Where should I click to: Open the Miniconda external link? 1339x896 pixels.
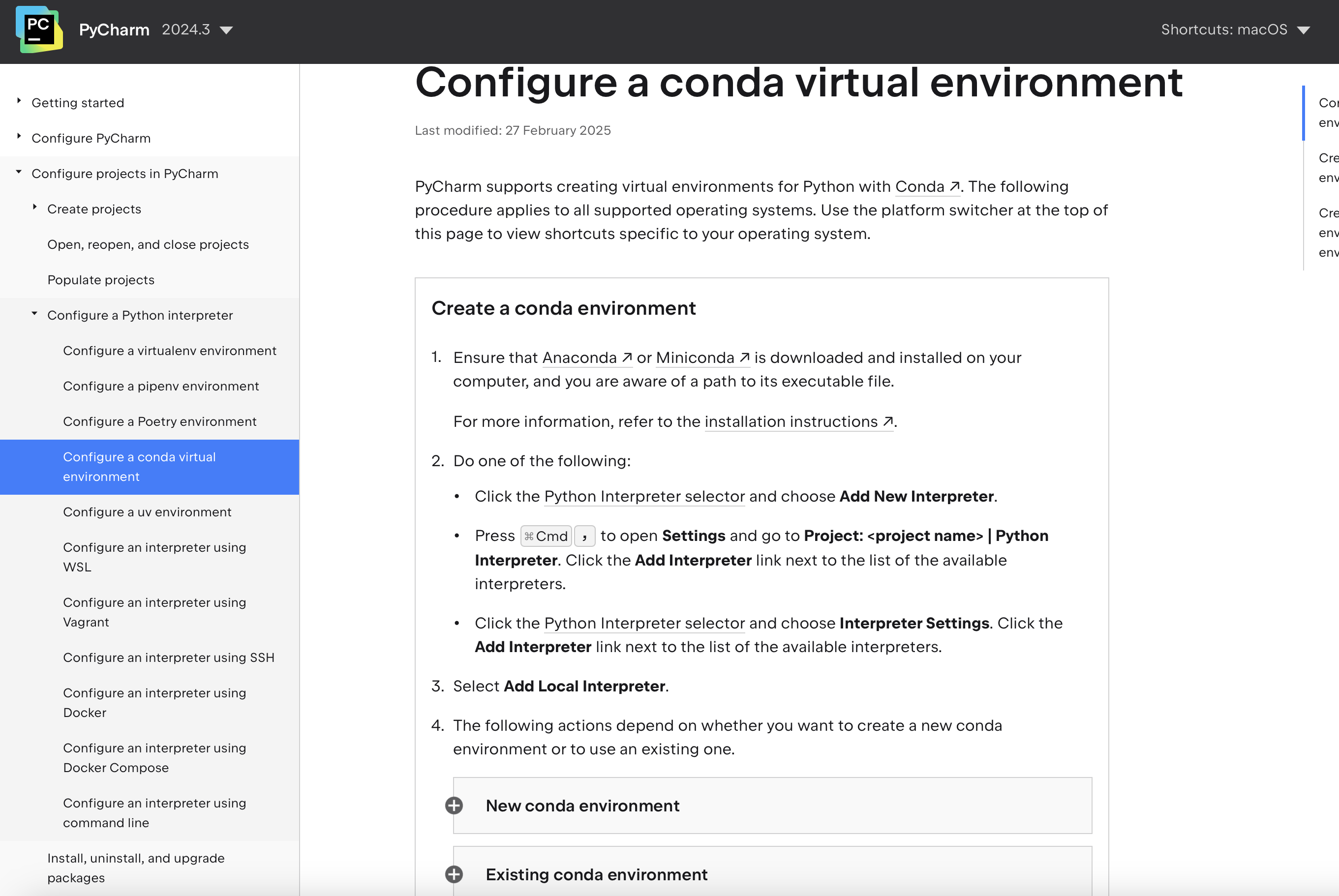(702, 358)
